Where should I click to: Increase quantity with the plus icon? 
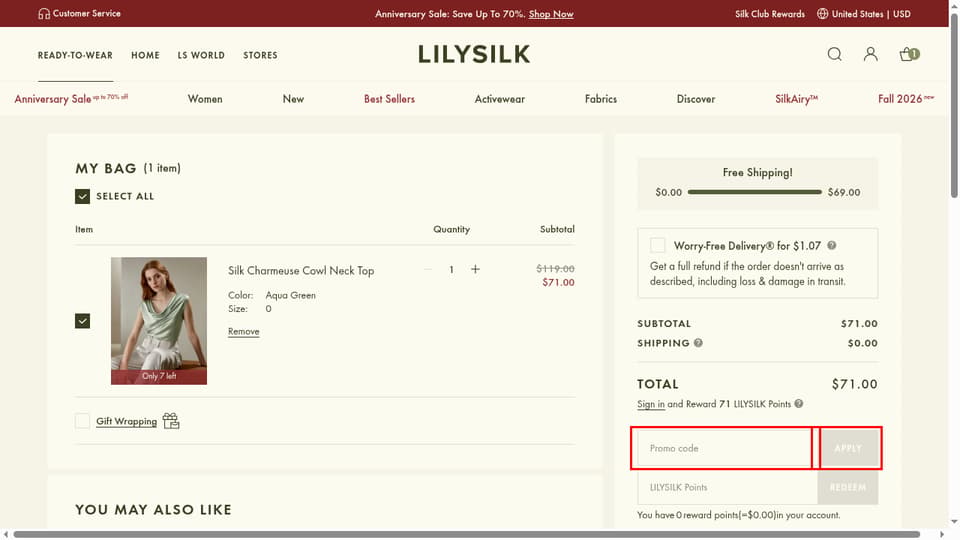point(475,269)
